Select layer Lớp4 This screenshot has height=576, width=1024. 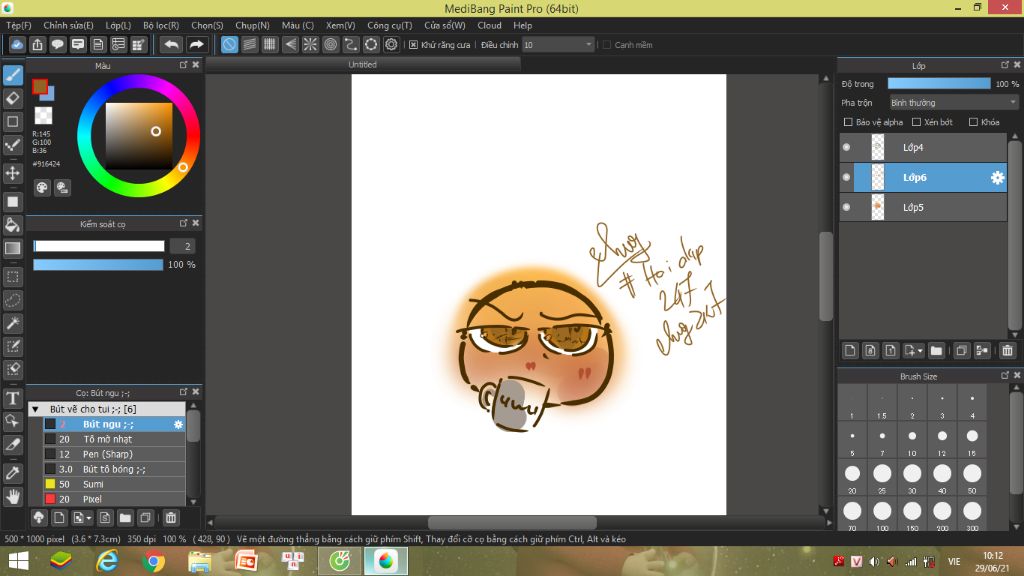point(923,148)
